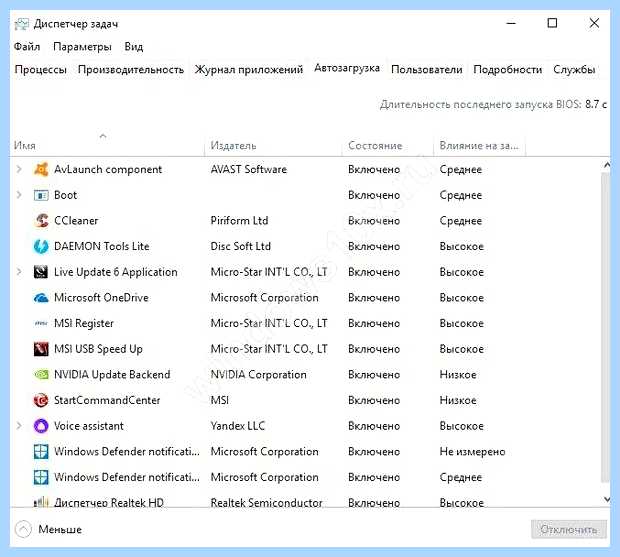Click the Realtek Semiconductor publisher cell
The height and width of the screenshot is (557, 620).
pos(267,502)
